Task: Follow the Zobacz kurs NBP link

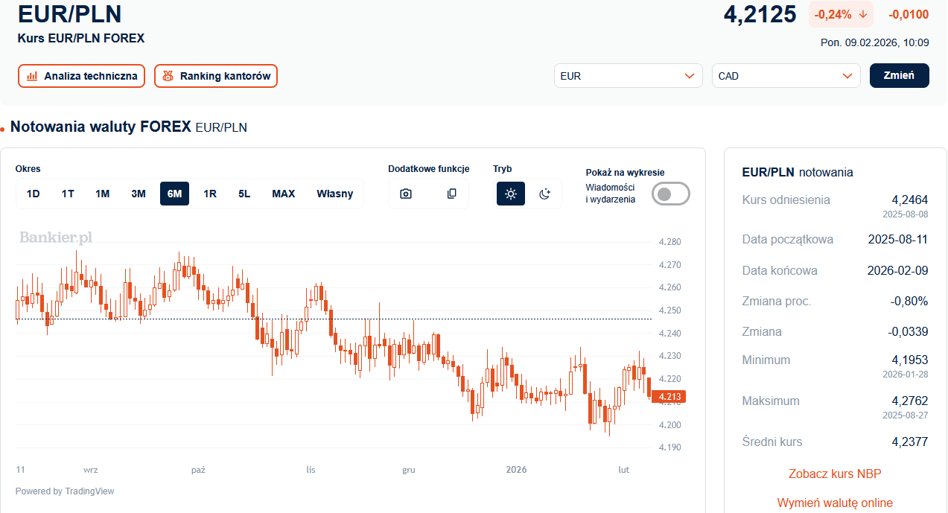Action: tap(834, 474)
